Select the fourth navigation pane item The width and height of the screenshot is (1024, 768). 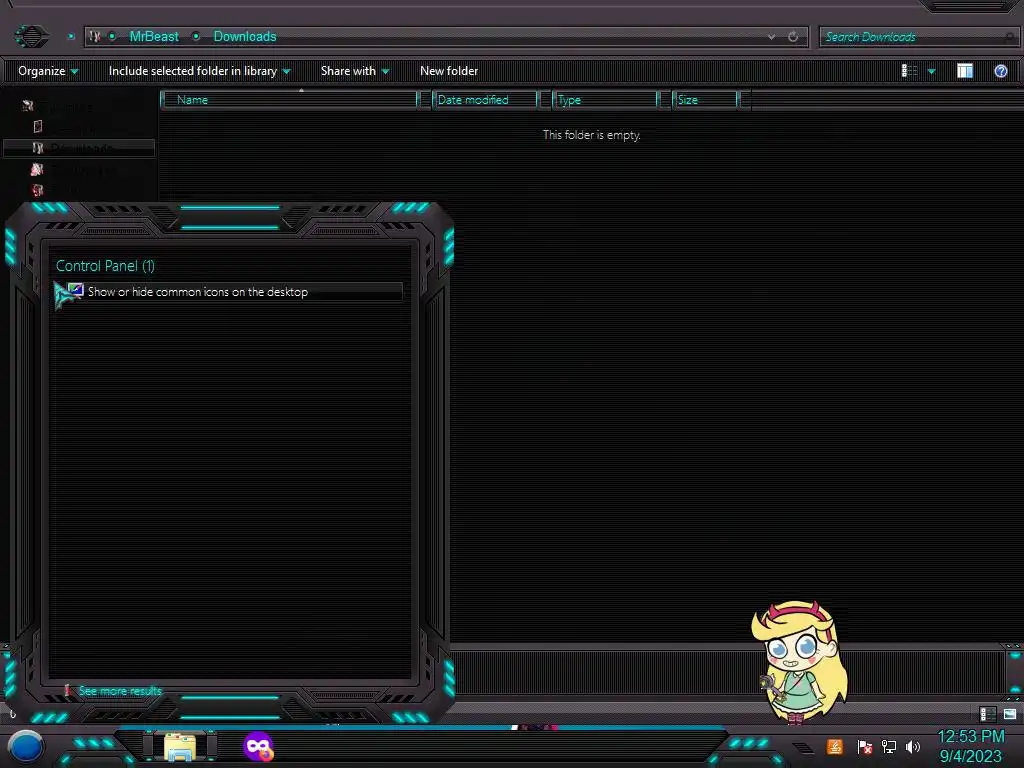point(72,170)
